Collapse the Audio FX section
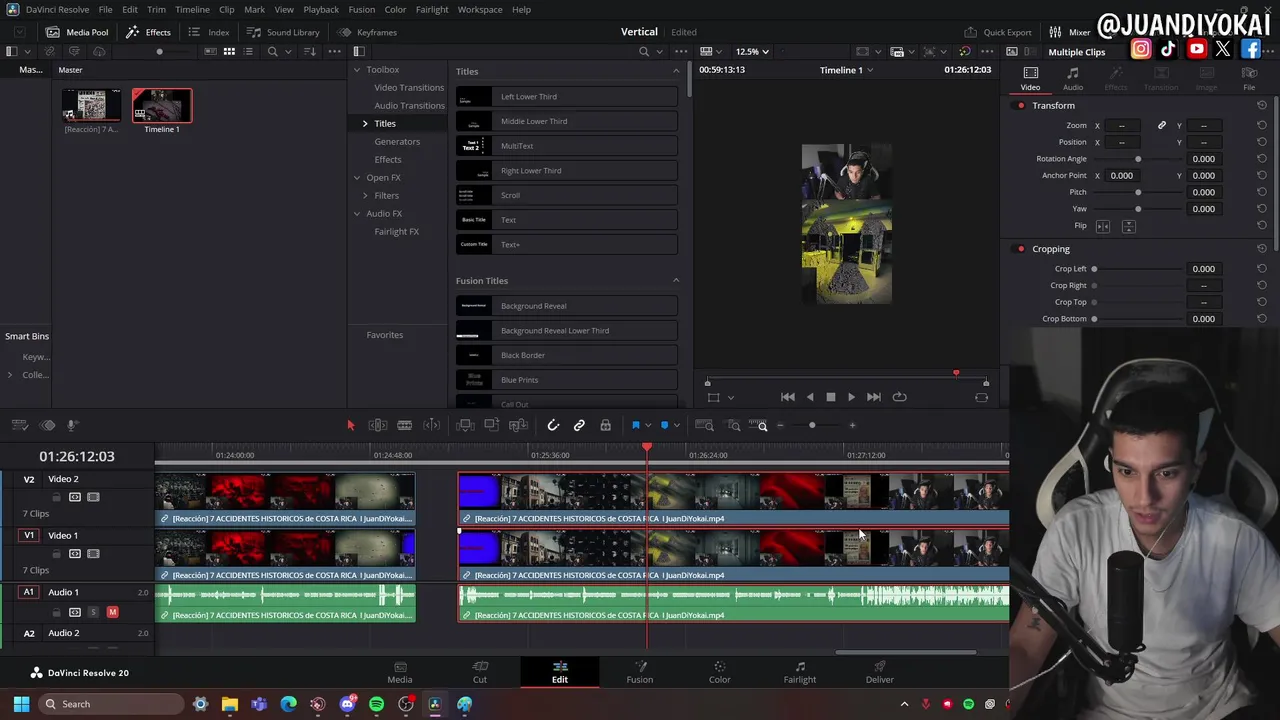 (x=357, y=214)
